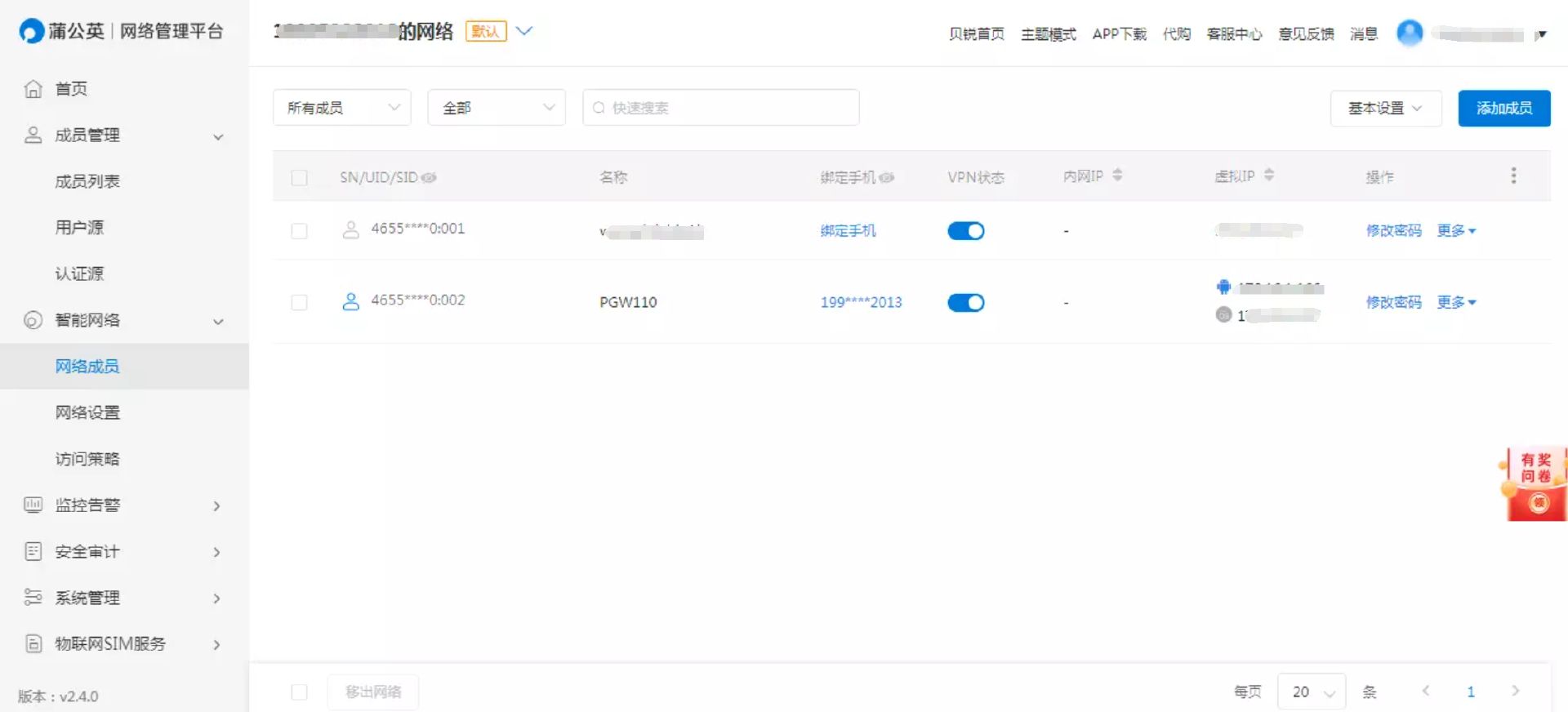
Task: Open the 基本设置 dropdown
Action: click(1386, 108)
